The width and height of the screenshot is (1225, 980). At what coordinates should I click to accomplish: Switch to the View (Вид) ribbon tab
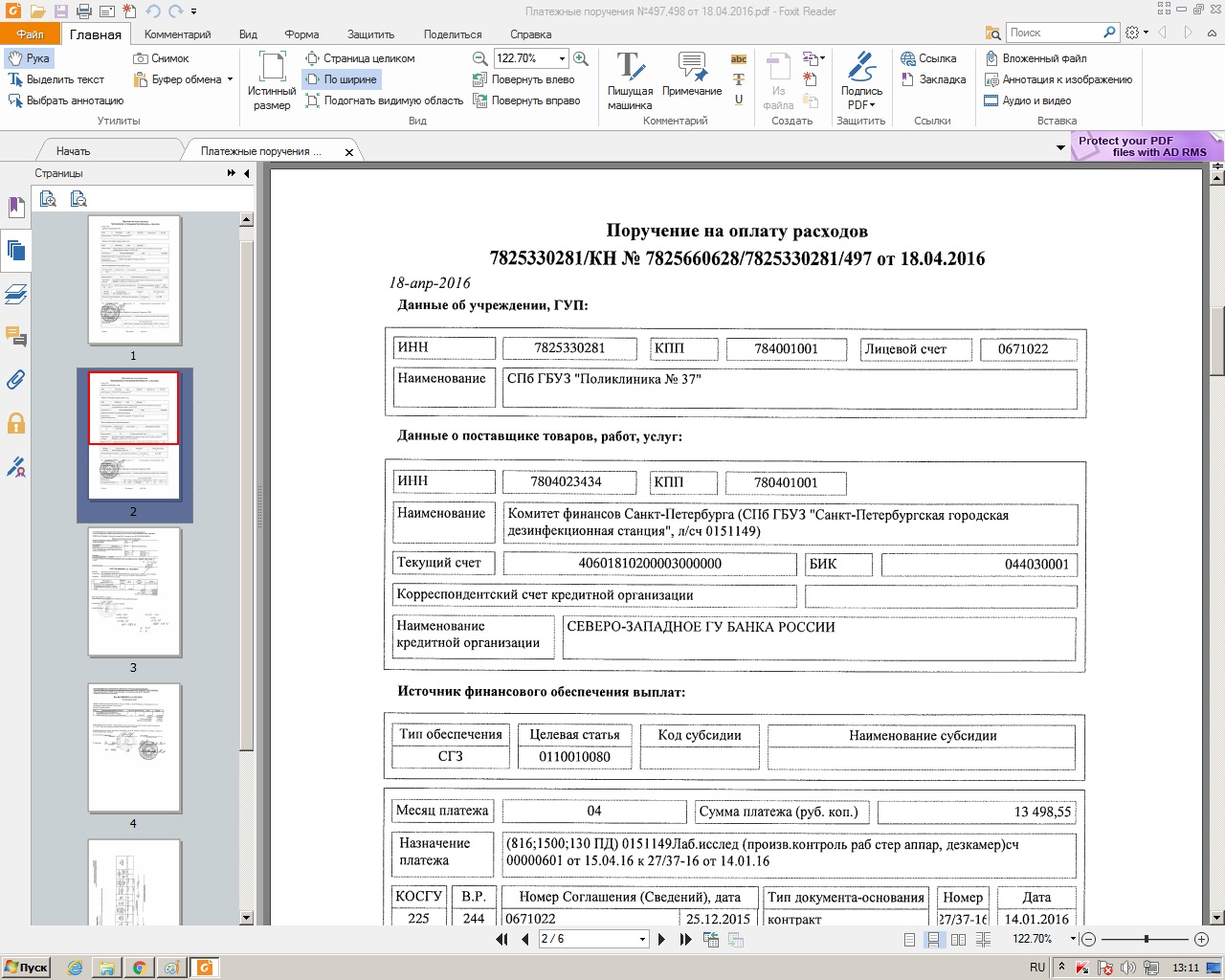tap(248, 34)
